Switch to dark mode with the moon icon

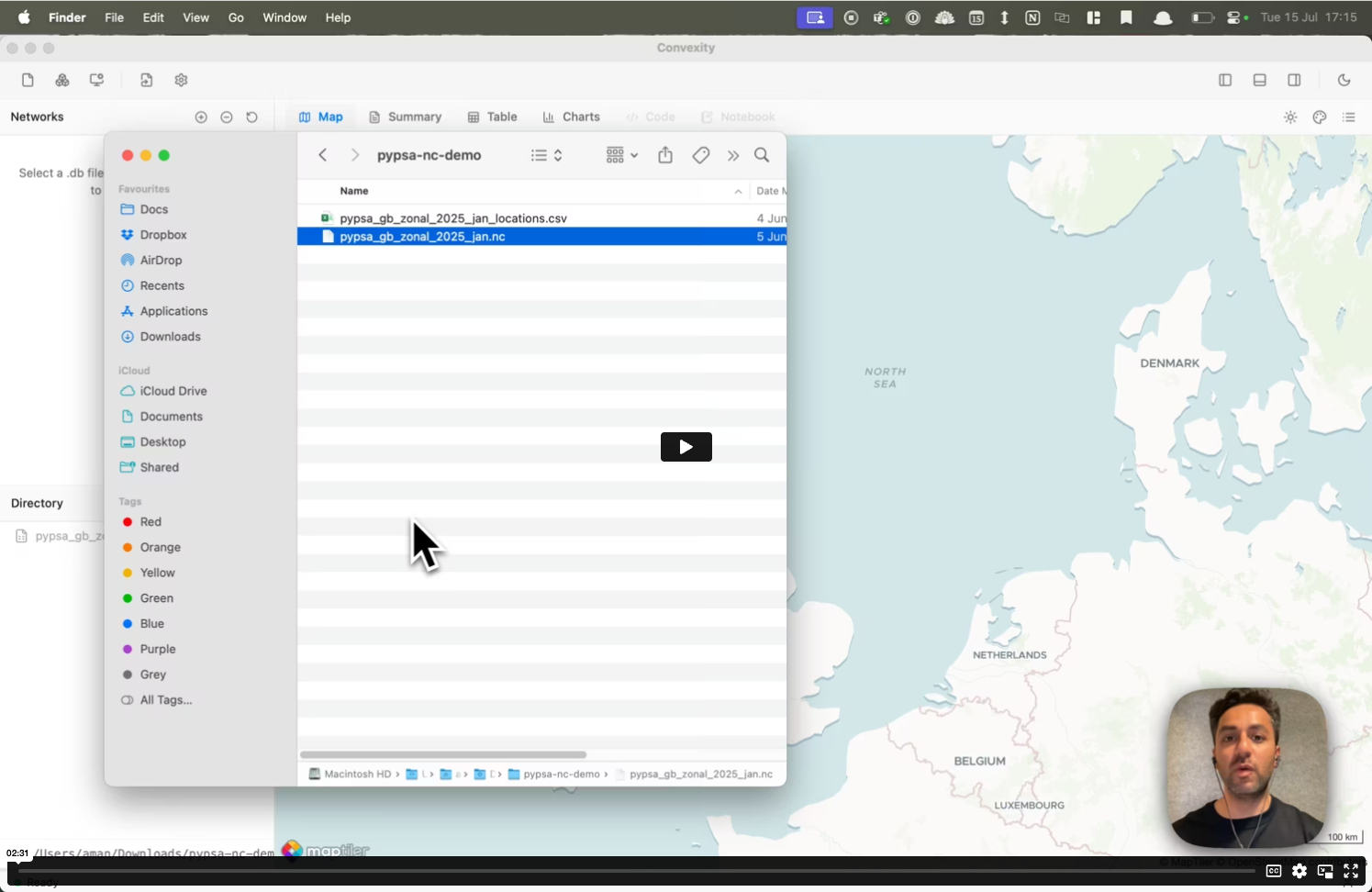click(x=1344, y=80)
